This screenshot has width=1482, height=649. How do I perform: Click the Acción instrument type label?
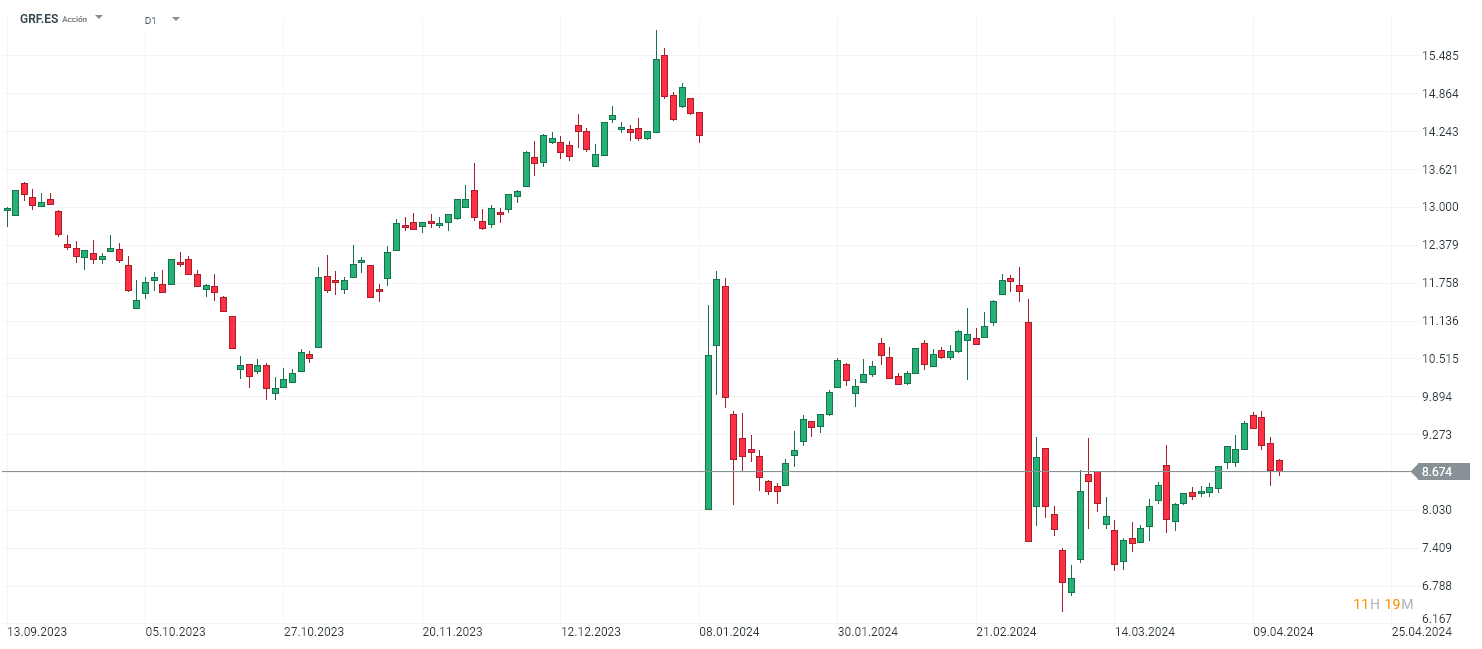pos(75,19)
